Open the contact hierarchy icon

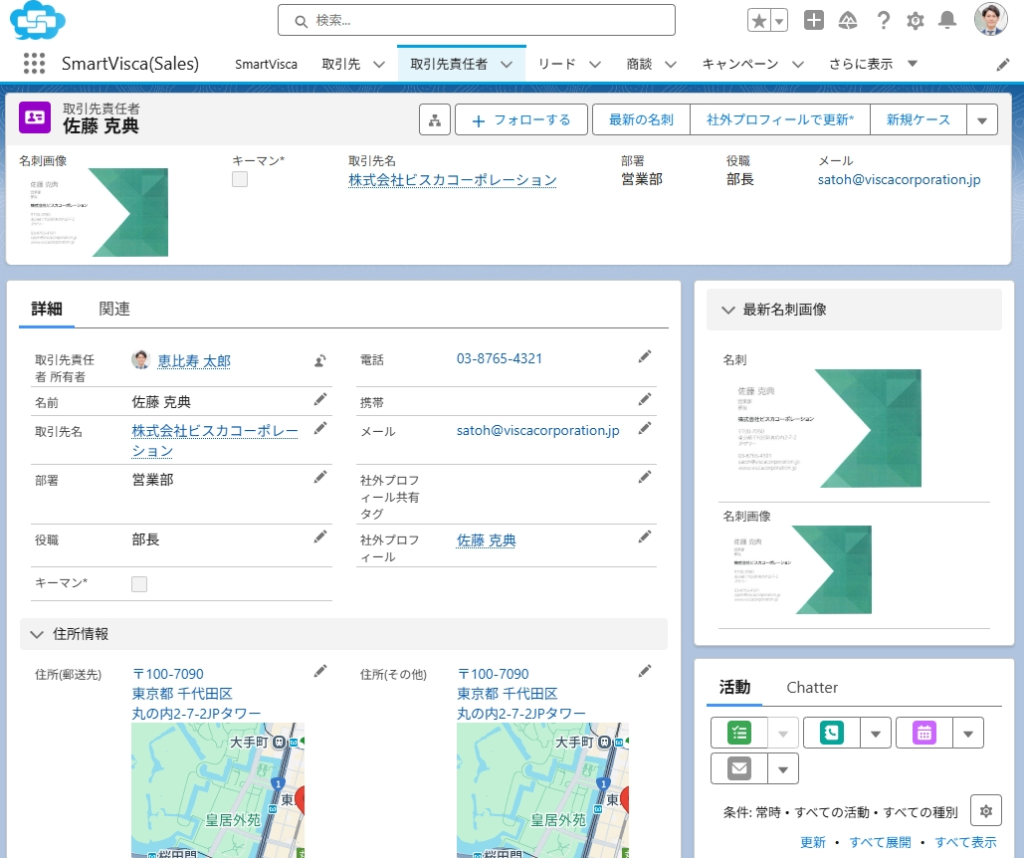[434, 120]
